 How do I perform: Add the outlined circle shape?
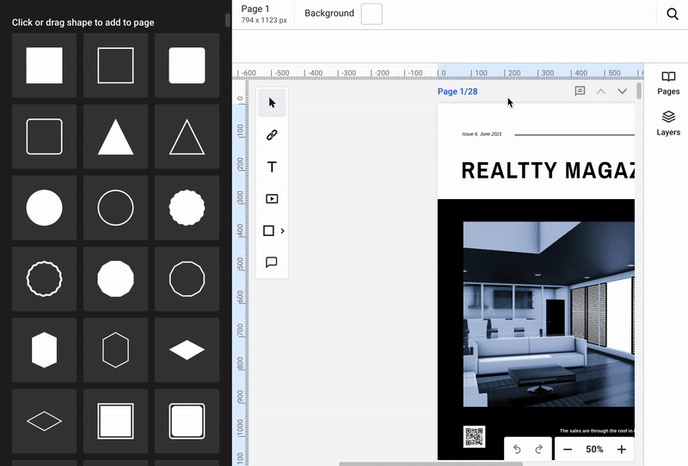click(x=115, y=208)
